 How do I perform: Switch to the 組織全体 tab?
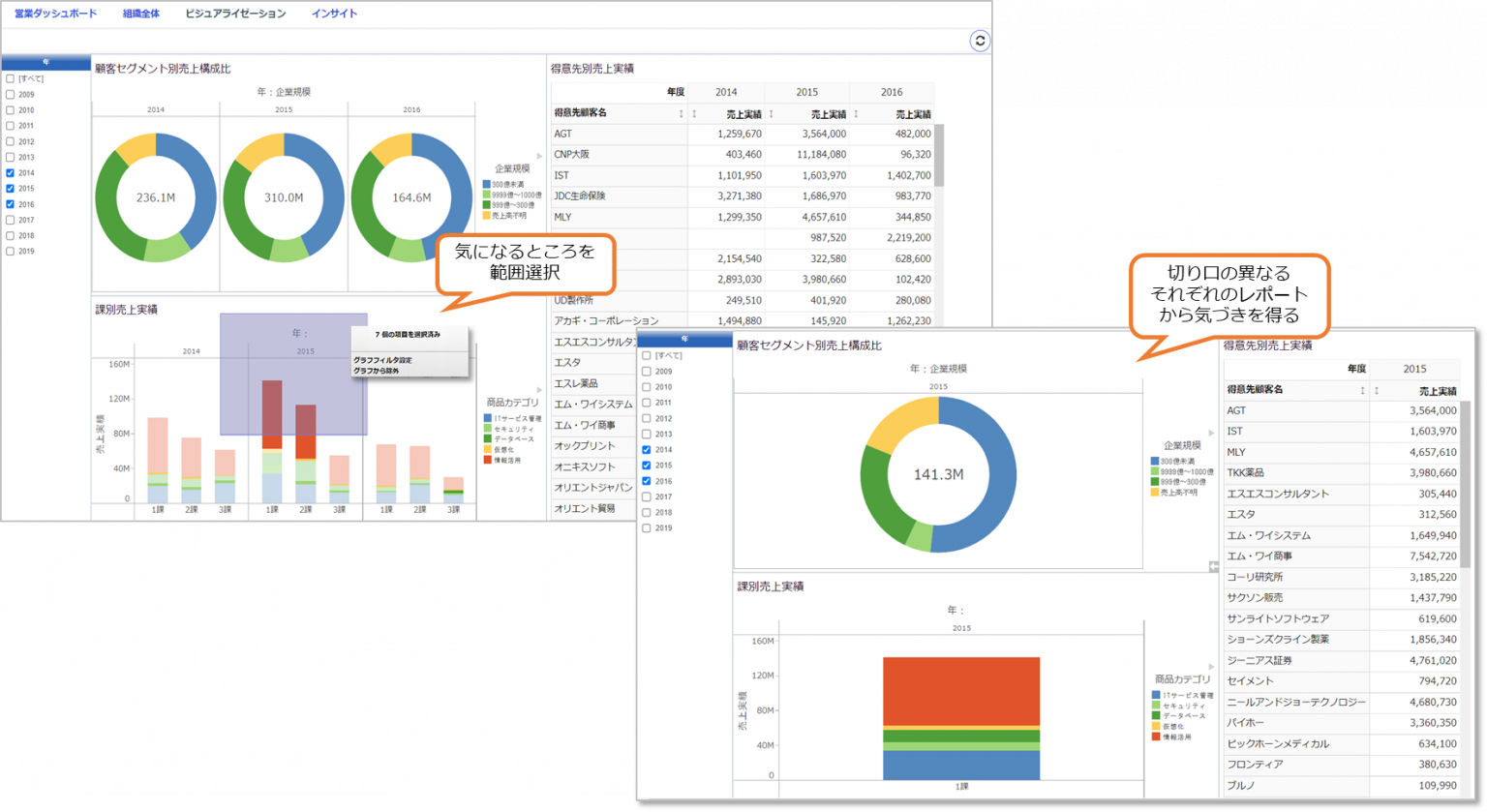141,13
